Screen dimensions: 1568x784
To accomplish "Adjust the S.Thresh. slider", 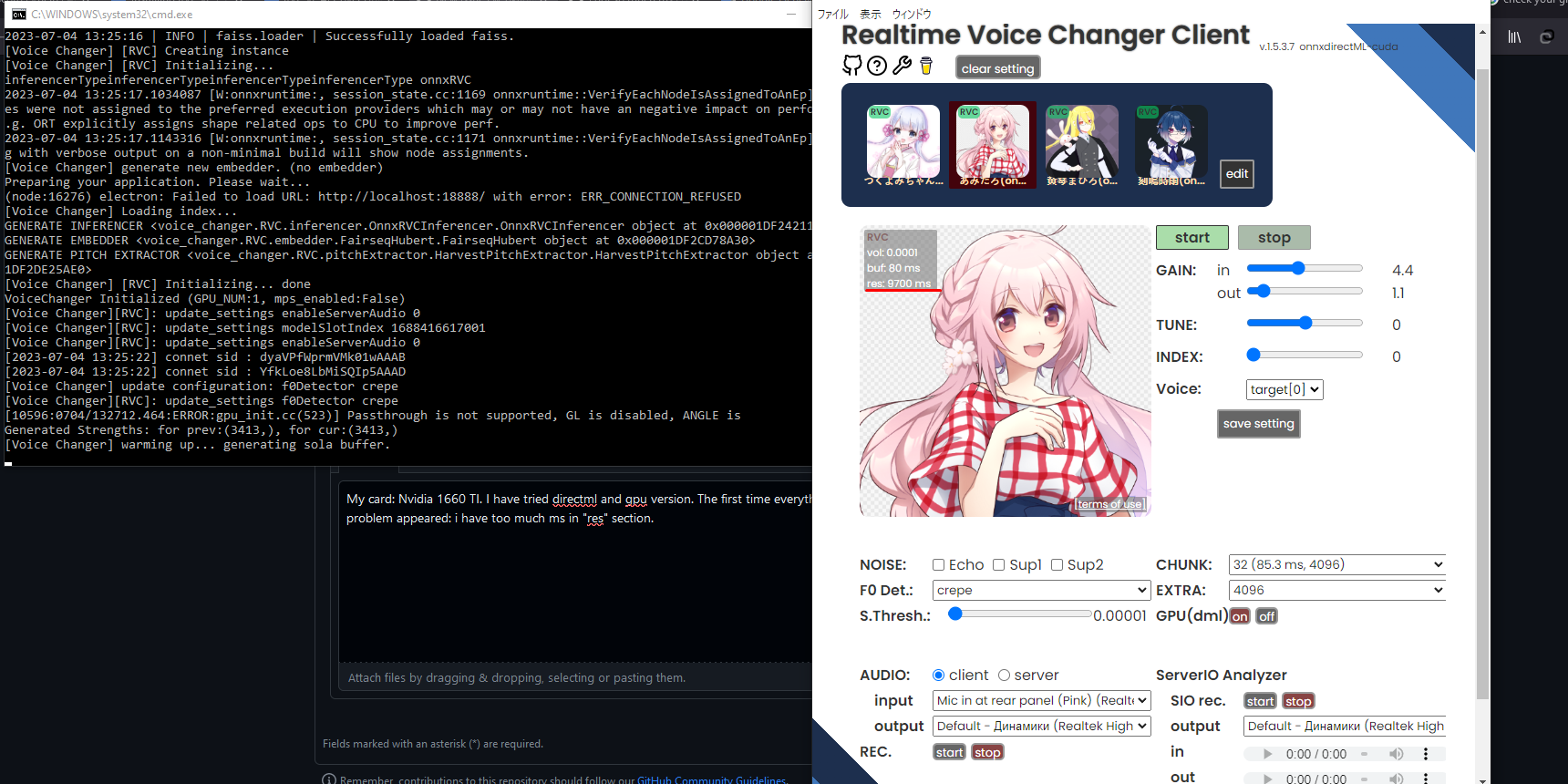I will [x=1019, y=614].
